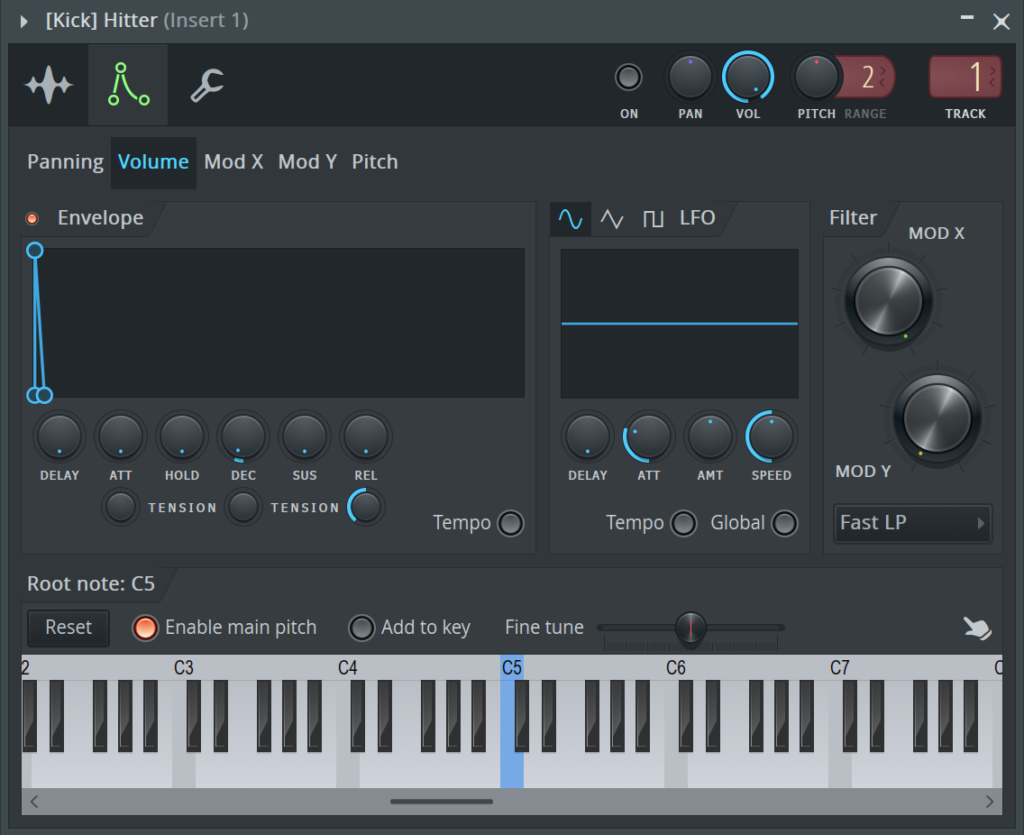1024x835 pixels.
Task: Minimize the Hitter plugin window
Action: pyautogui.click(x=967, y=18)
